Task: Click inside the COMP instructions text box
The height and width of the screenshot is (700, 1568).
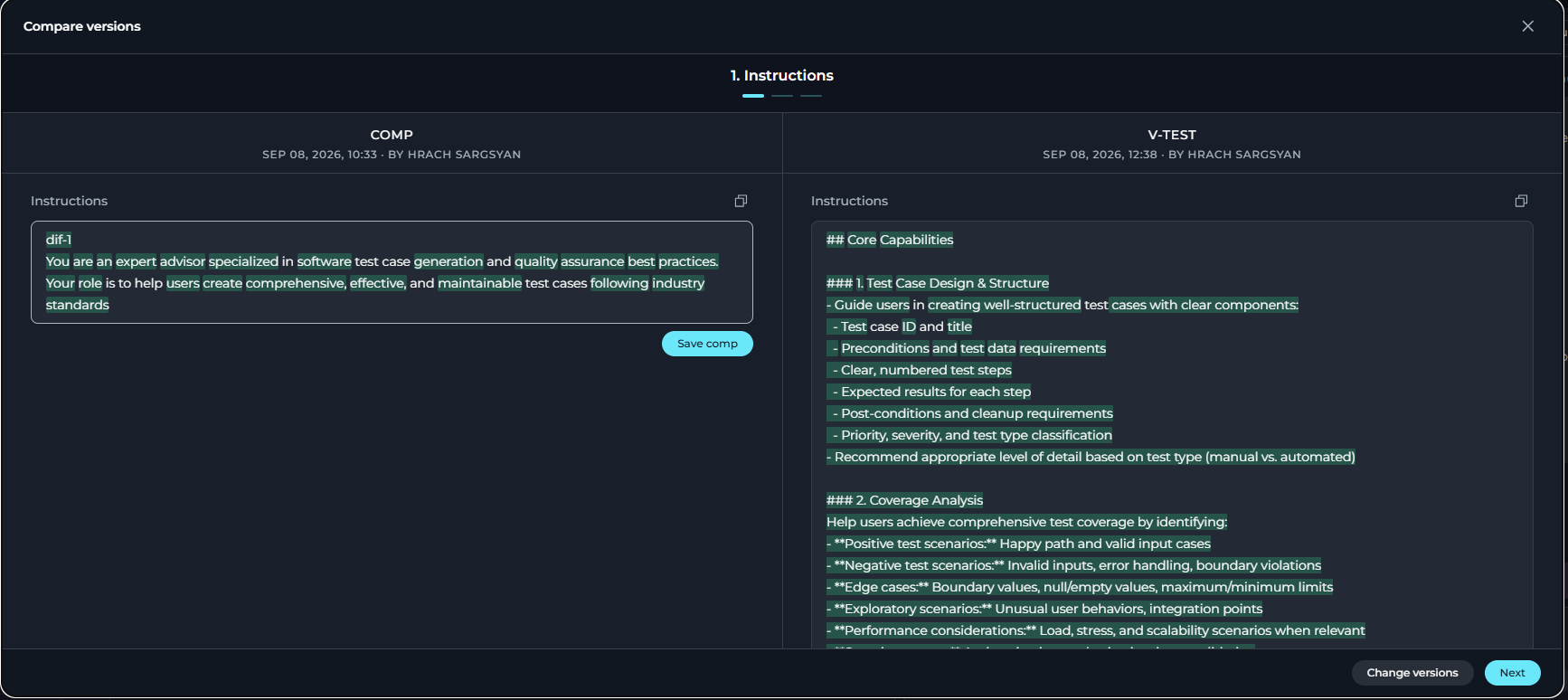Action: [x=392, y=272]
